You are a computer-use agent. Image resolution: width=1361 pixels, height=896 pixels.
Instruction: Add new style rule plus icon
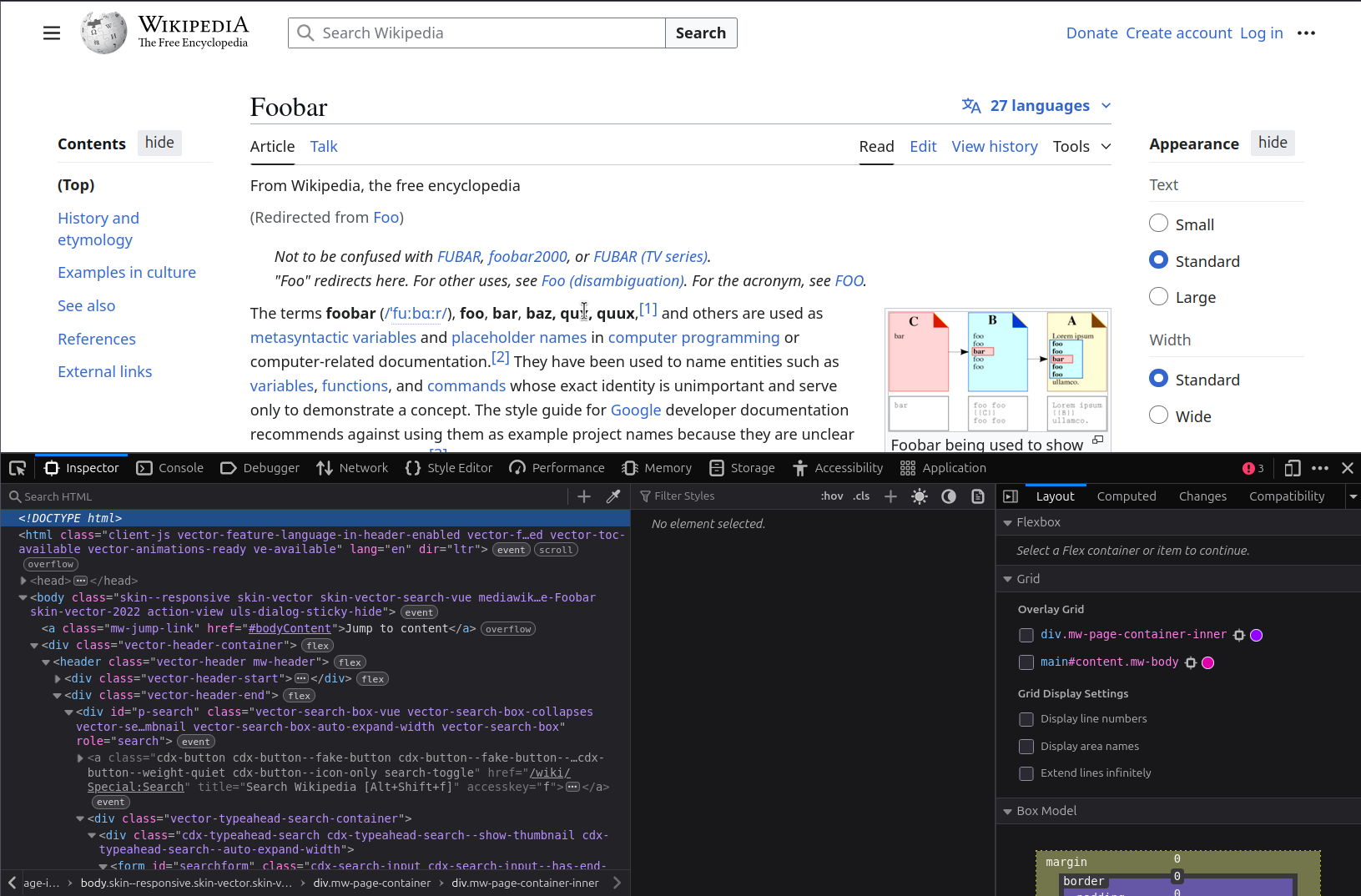890,496
